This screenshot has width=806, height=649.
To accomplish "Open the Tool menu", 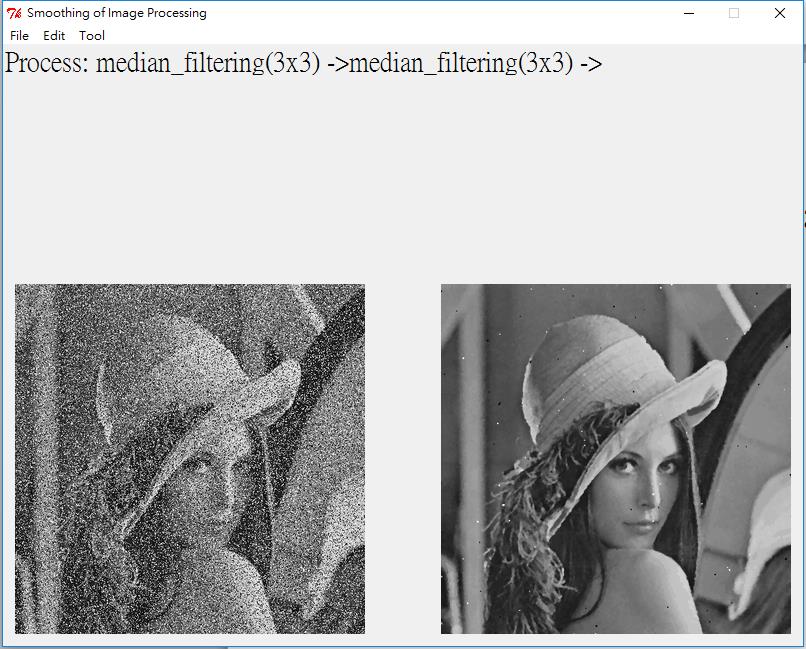I will (92, 35).
